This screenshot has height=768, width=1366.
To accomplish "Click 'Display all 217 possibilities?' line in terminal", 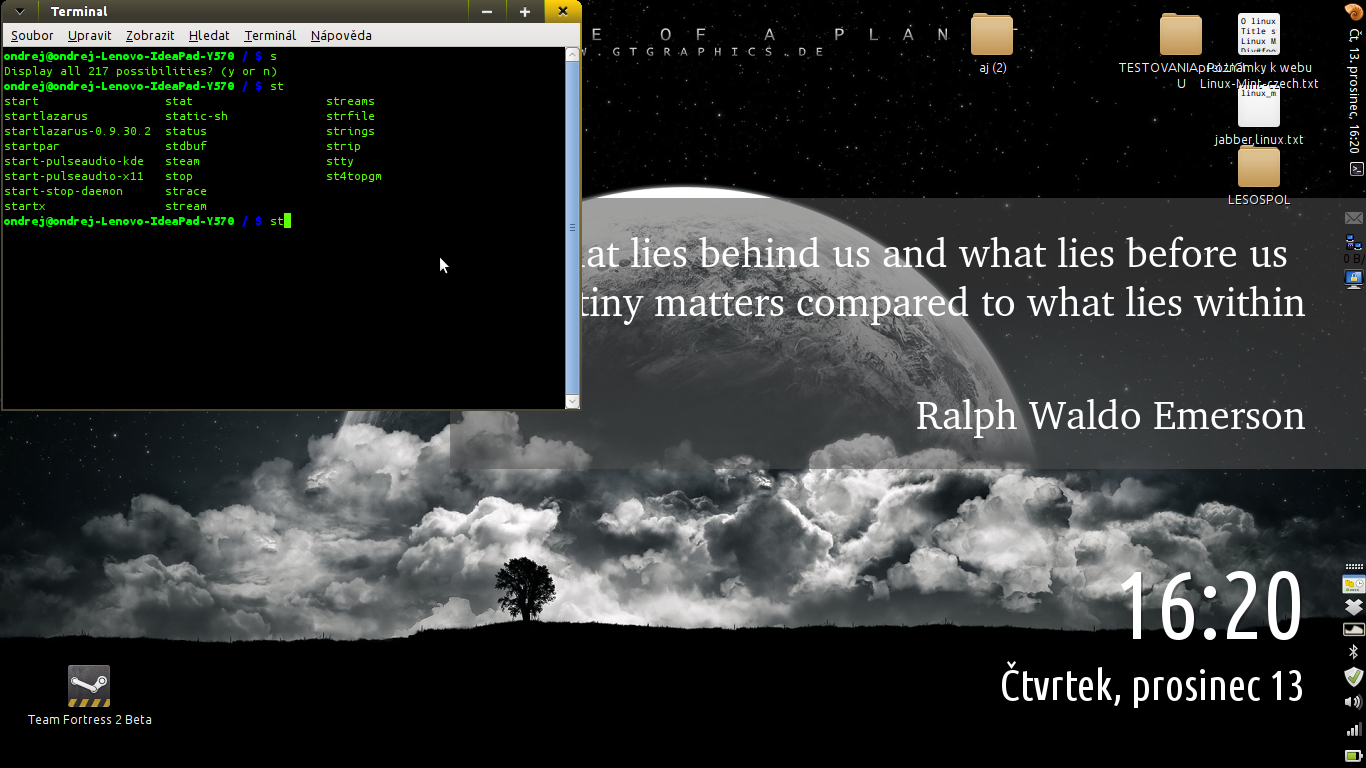I will (x=141, y=71).
